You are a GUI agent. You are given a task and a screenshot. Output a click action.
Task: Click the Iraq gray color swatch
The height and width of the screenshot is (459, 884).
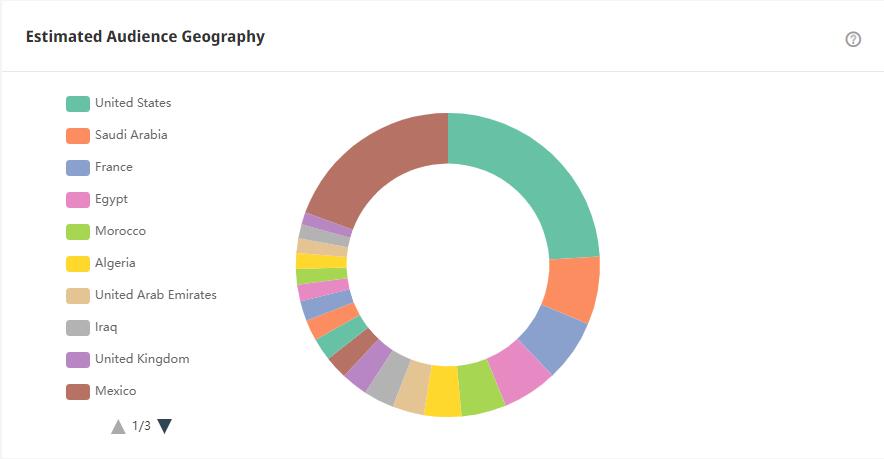pos(78,328)
